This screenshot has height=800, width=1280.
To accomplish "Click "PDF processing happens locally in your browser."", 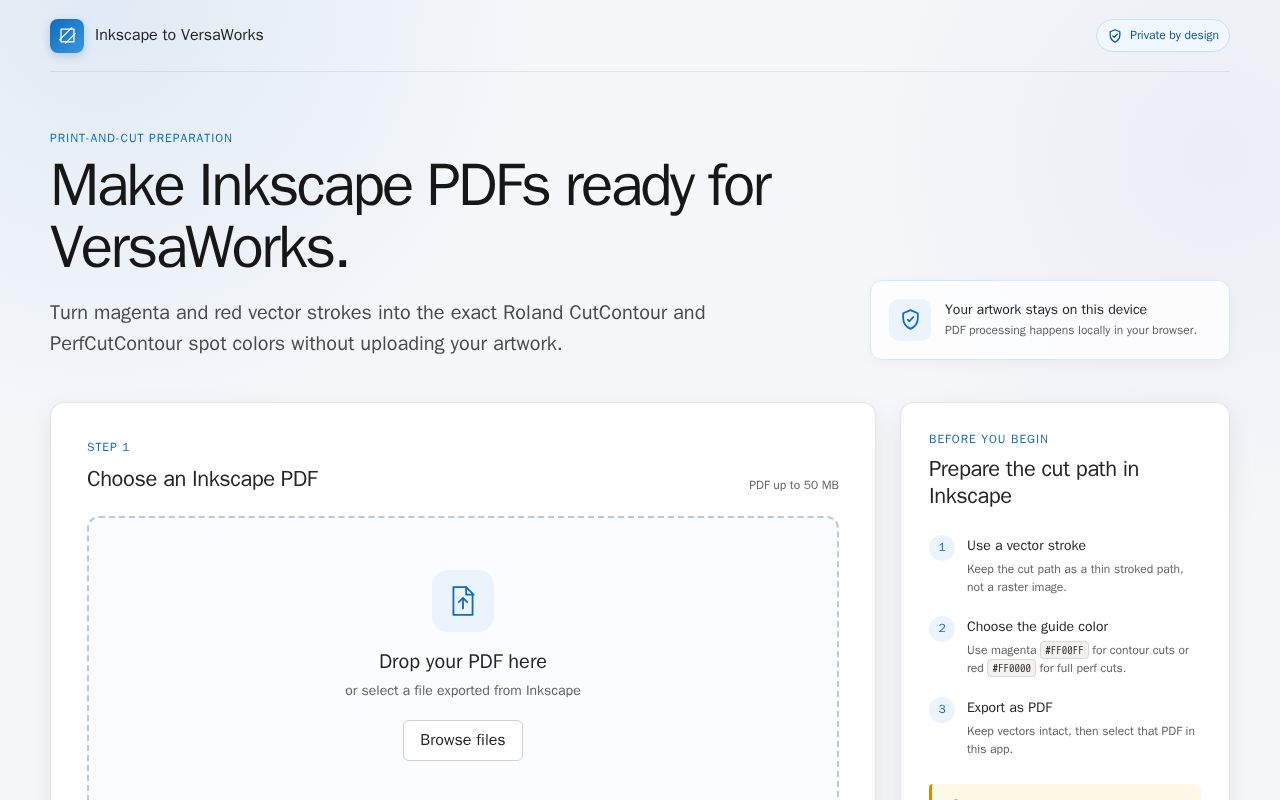I will coord(1071,330).
